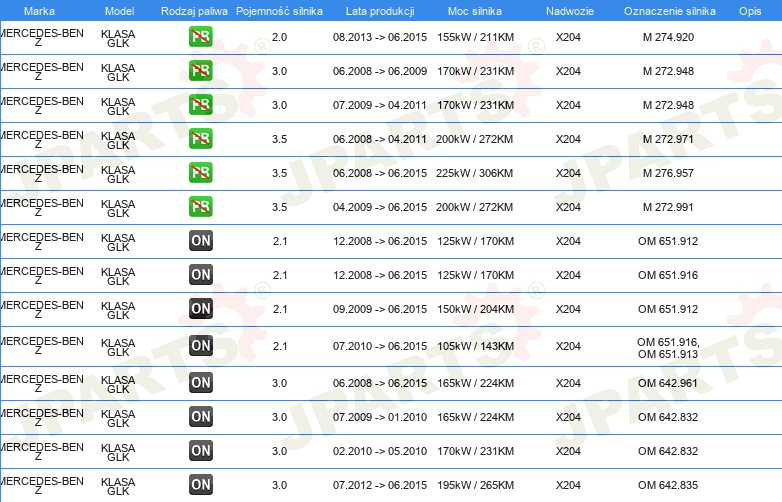Click production years 07.2010 -> 06.2015

pos(380,346)
